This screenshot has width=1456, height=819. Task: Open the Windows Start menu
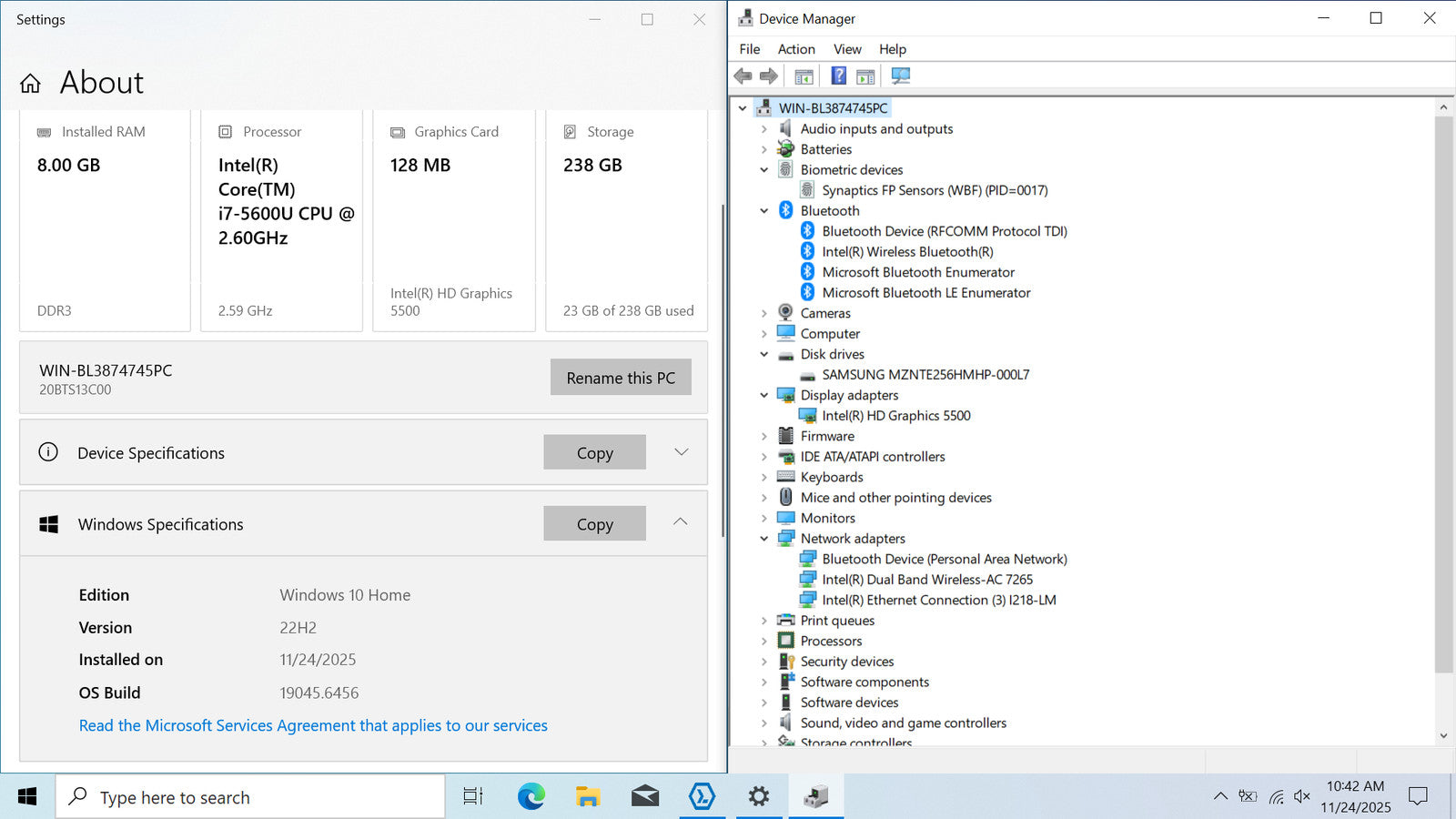[x=27, y=797]
